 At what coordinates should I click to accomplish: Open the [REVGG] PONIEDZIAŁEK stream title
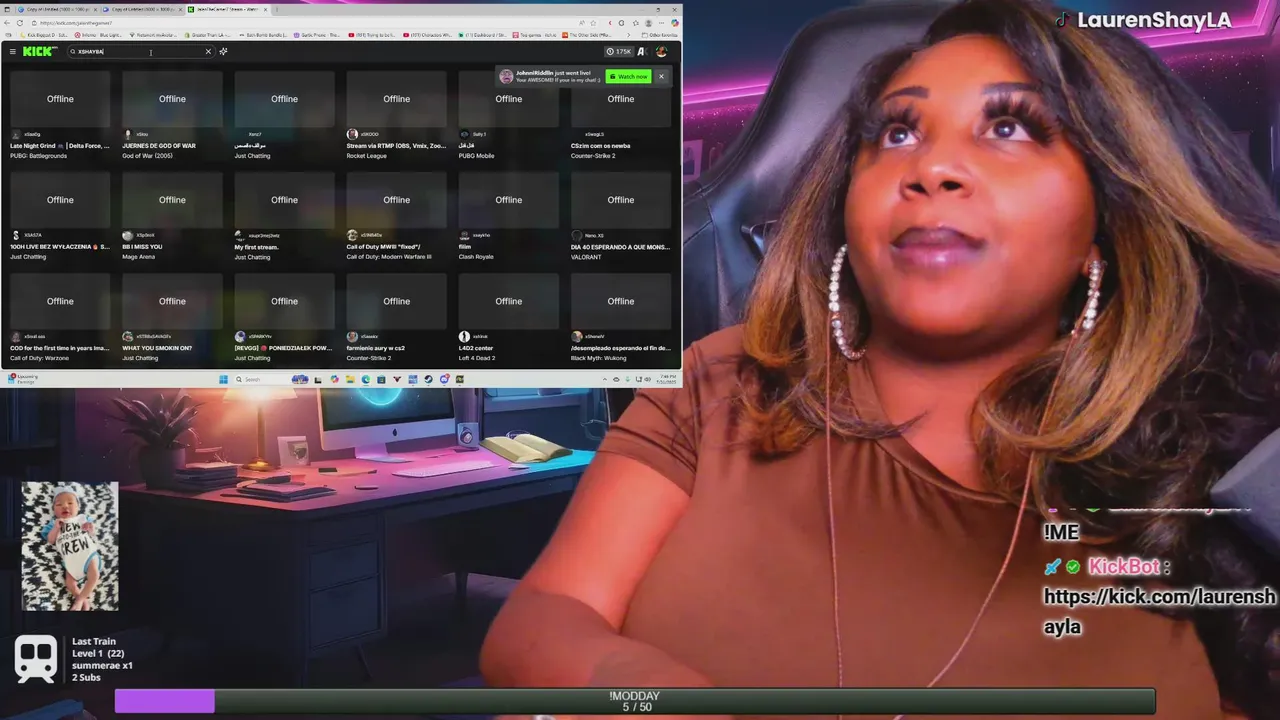pyautogui.click(x=284, y=348)
